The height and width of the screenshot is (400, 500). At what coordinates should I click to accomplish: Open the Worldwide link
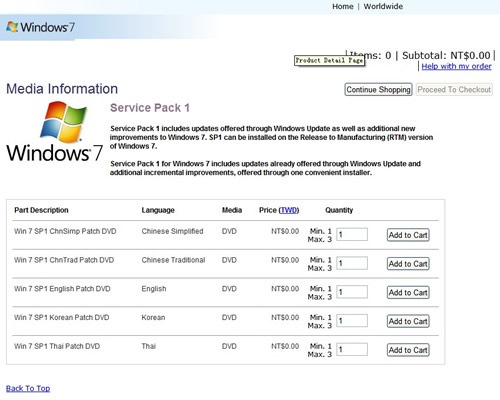[x=383, y=6]
